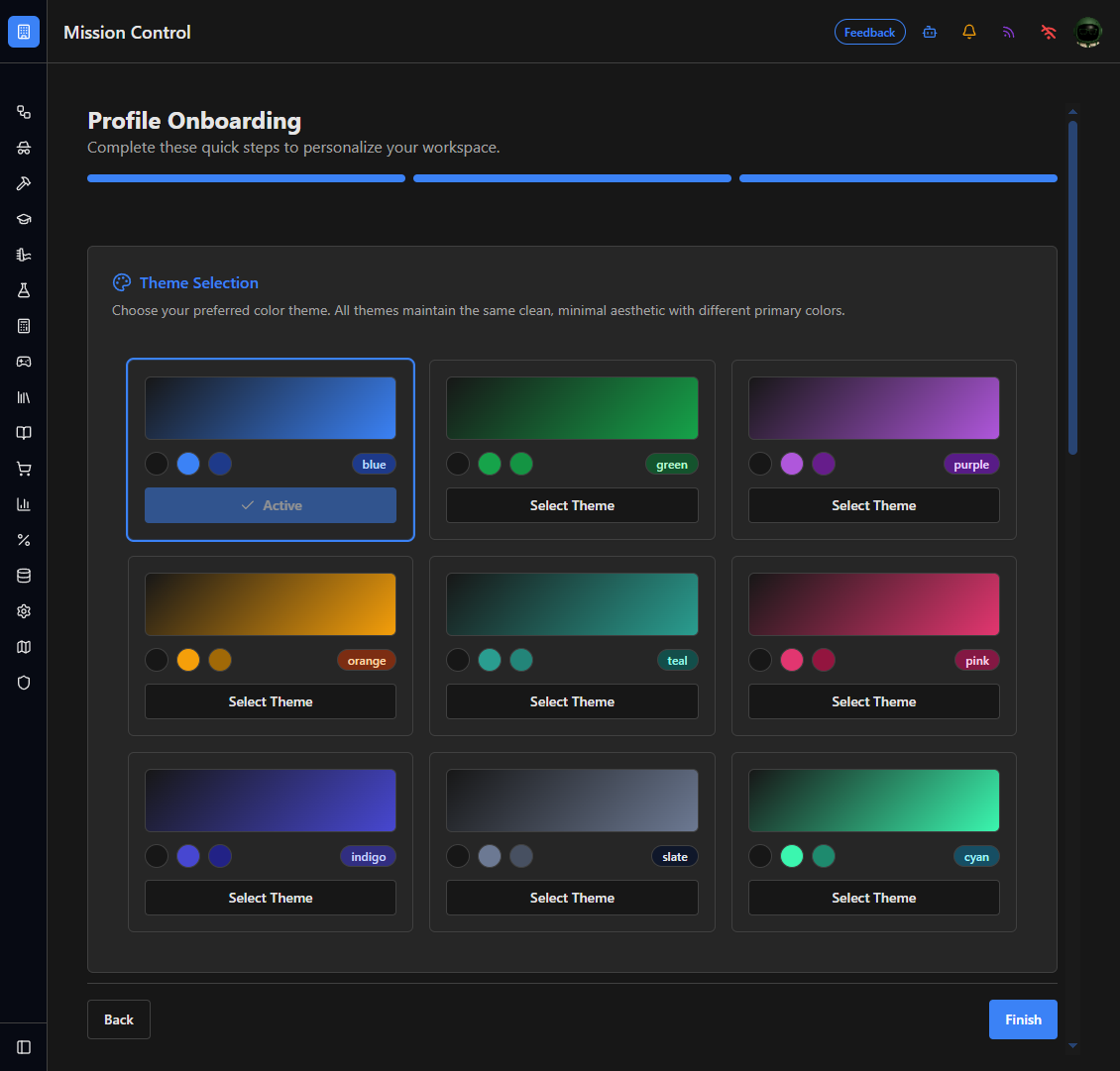Select the hammer tool sidebar icon

coord(24,183)
